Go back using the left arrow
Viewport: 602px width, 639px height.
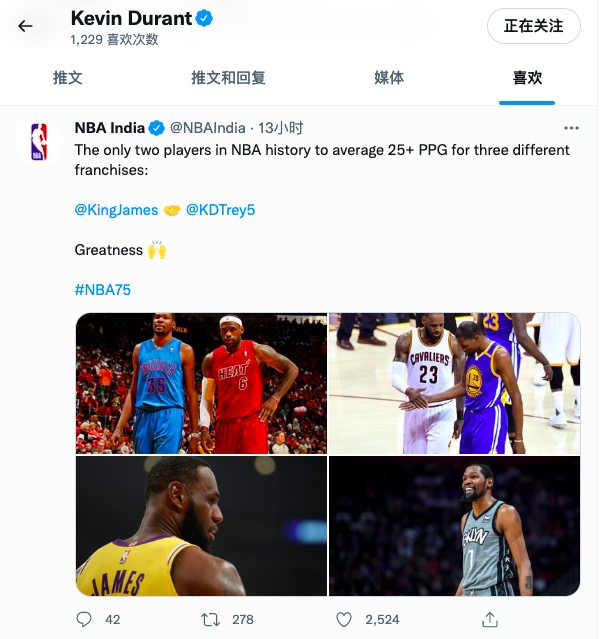coord(25,26)
